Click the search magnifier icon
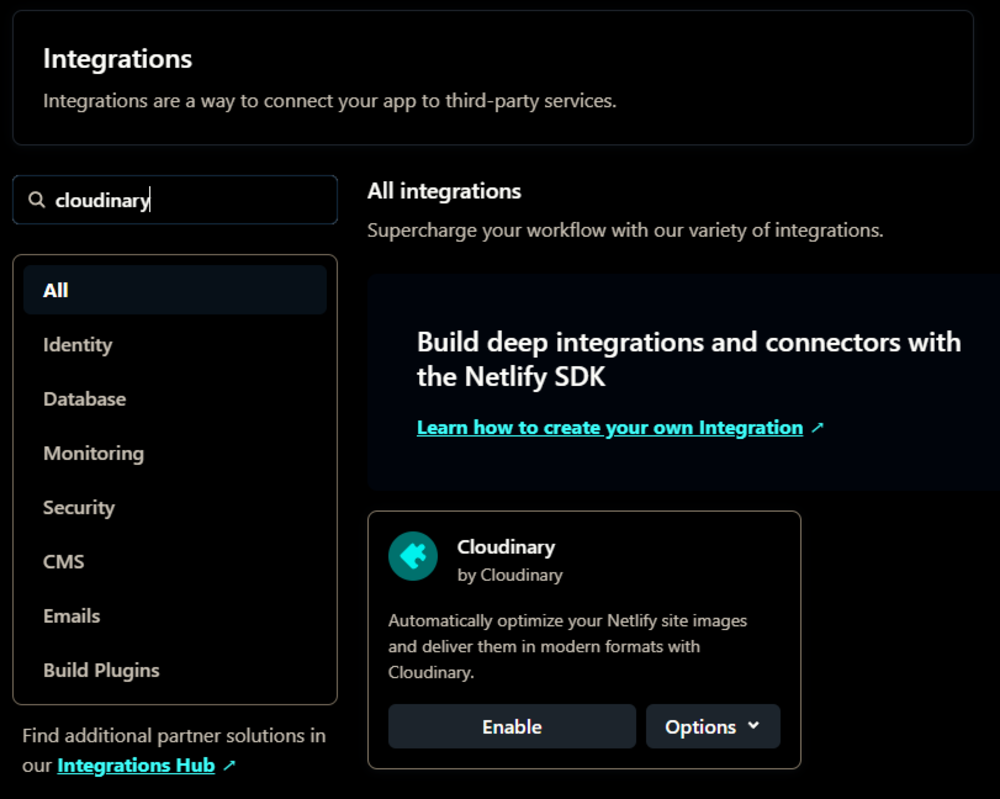 pyautogui.click(x=37, y=200)
